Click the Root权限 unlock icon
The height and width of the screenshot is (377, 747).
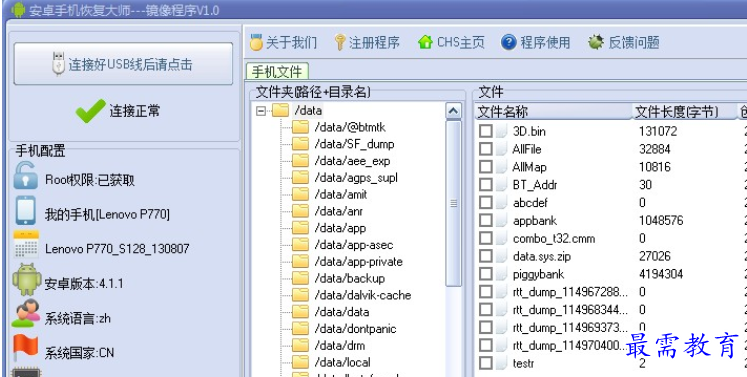[25, 175]
